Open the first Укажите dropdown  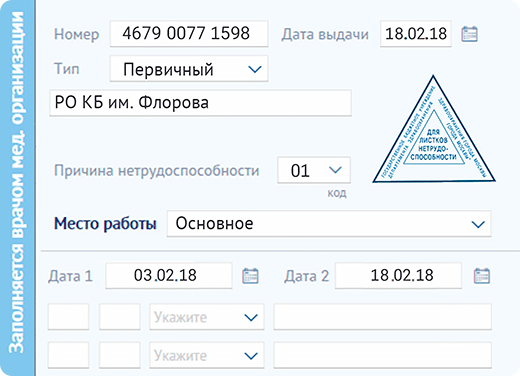[207, 317]
